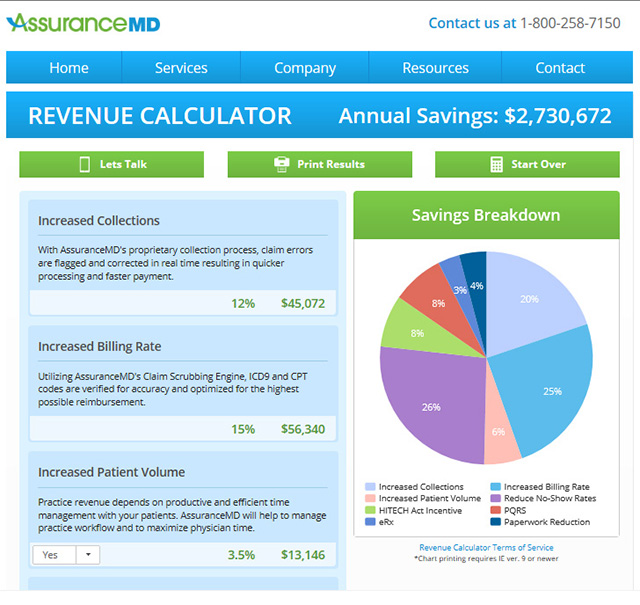Click the printer icon on Print Results
The width and height of the screenshot is (640, 605).
(282, 164)
